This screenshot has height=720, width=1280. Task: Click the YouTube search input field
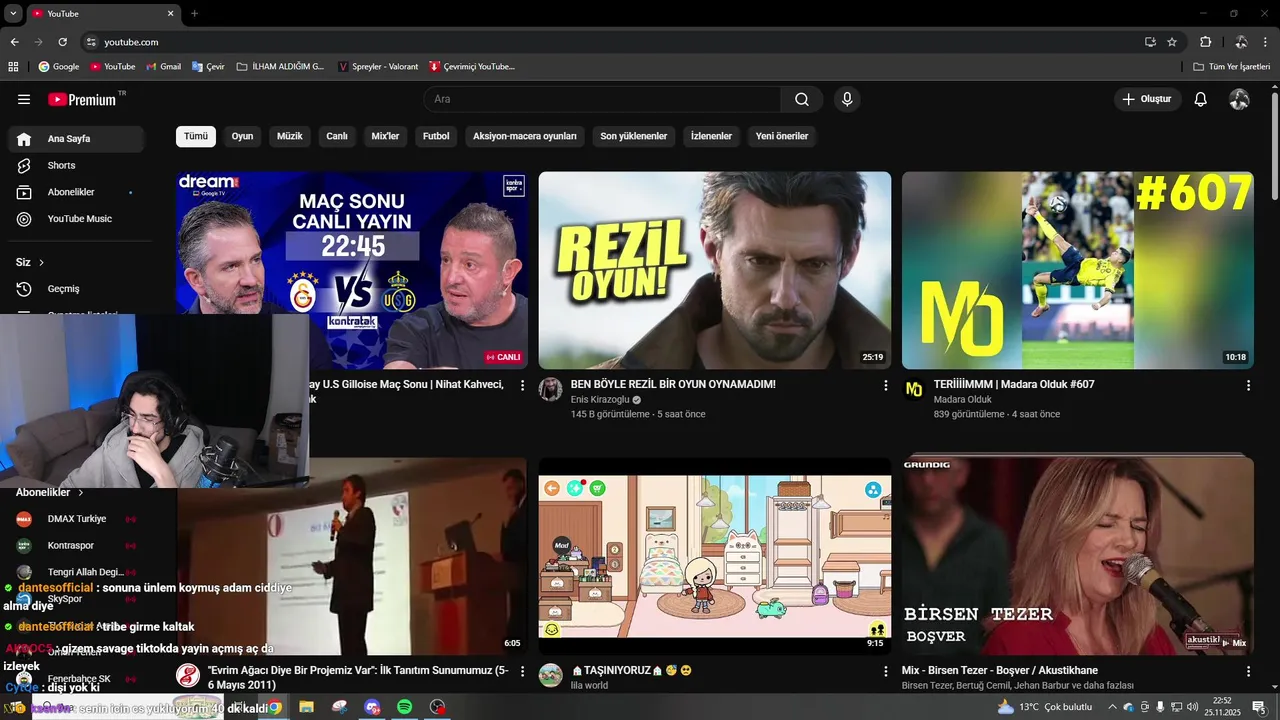click(602, 99)
